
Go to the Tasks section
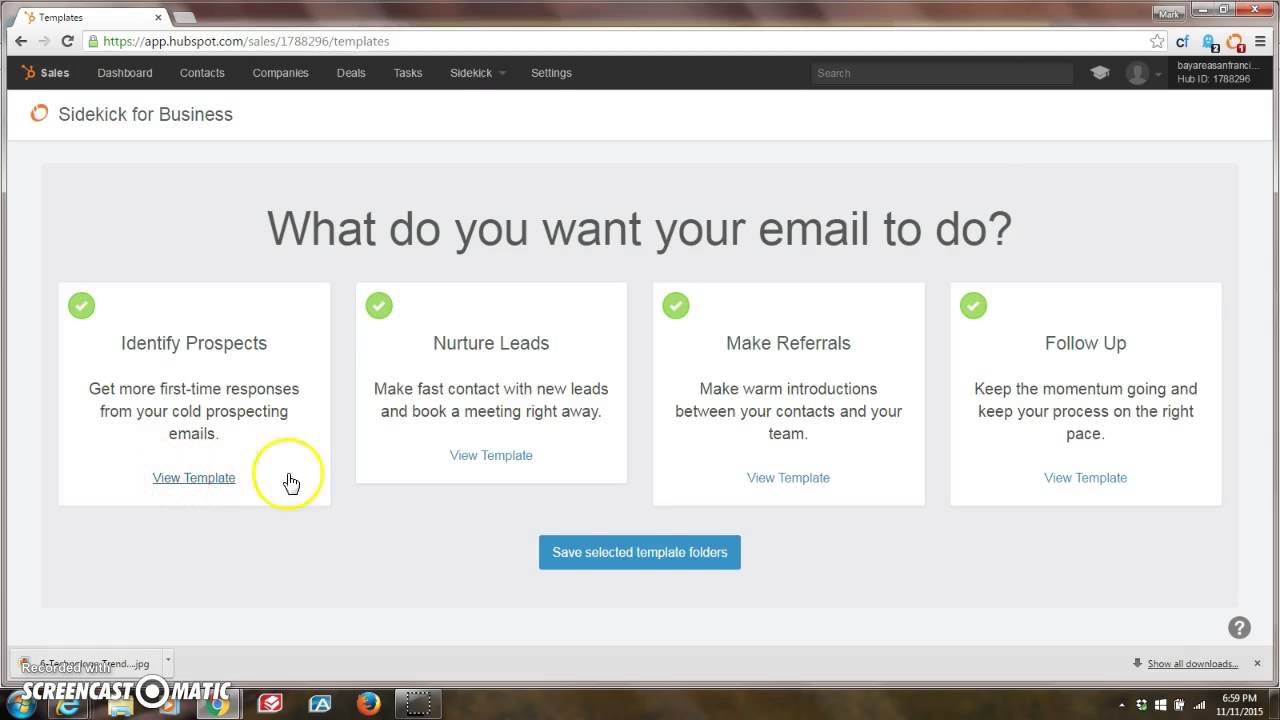(408, 73)
